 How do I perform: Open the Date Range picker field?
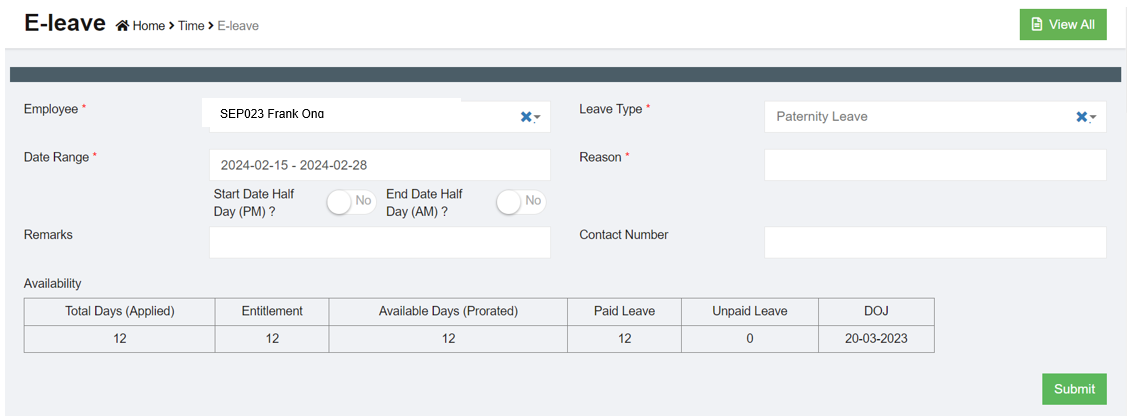379,165
